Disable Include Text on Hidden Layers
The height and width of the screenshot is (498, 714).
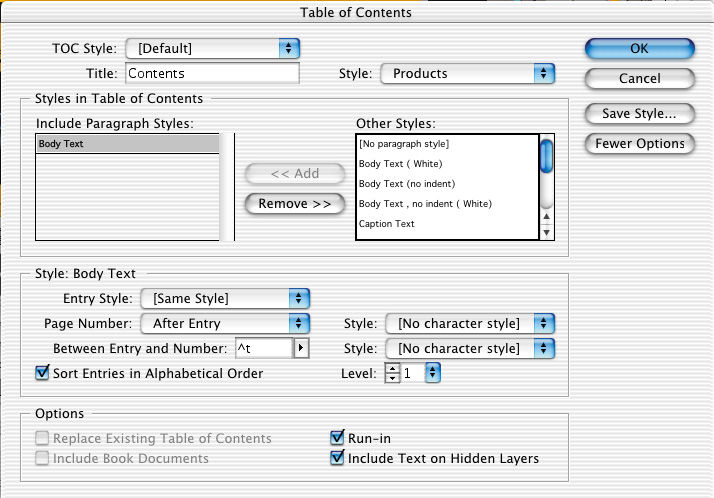337,459
